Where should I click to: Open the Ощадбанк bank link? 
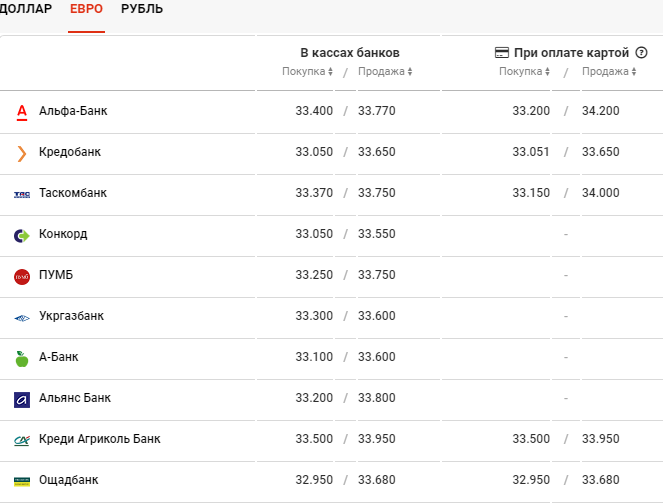(71, 481)
